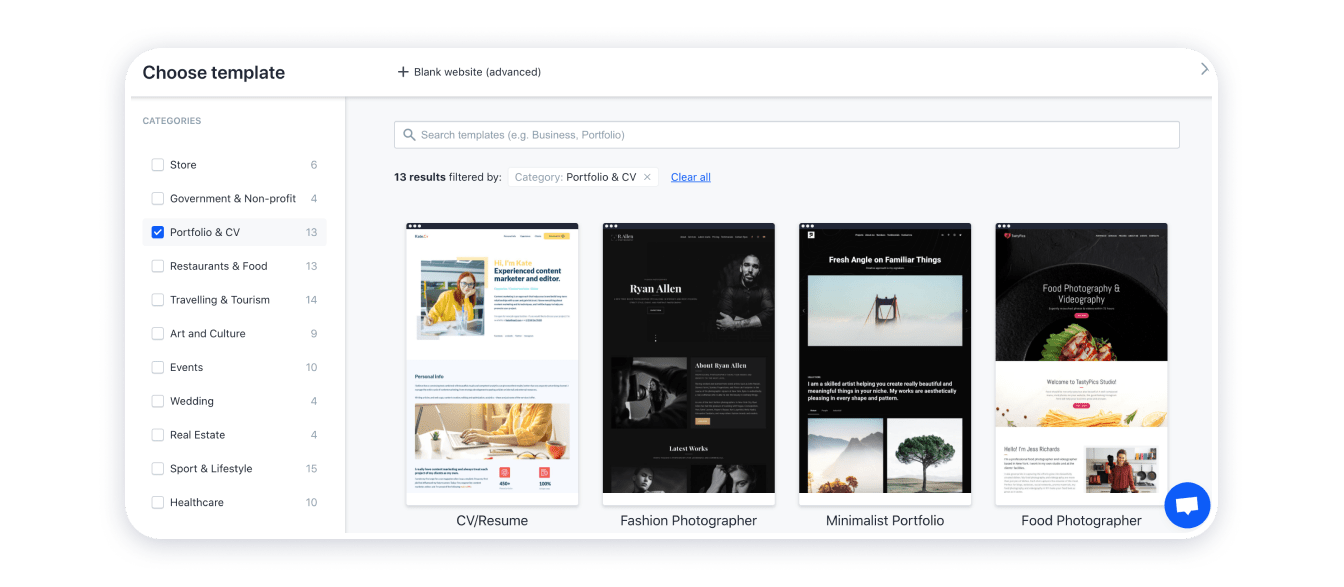Screen dimensions: 1344x587
Task: Click the plus icon beside Blank website
Action: (402, 71)
